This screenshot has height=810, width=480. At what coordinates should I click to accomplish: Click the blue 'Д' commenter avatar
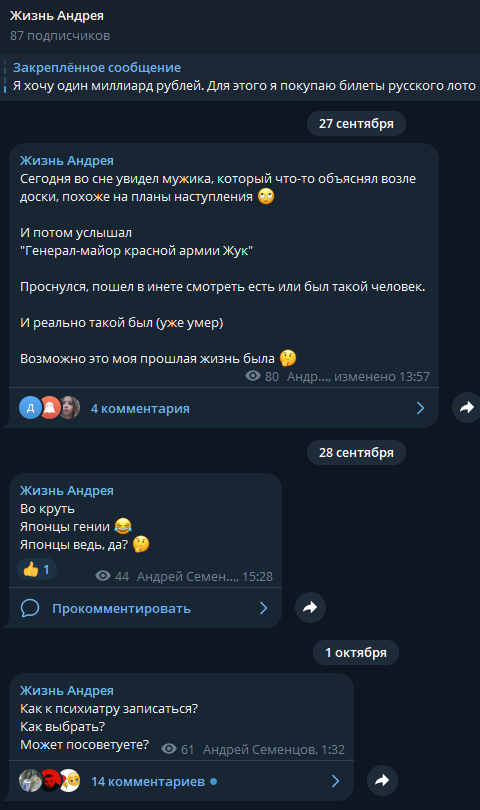pyautogui.click(x=30, y=408)
